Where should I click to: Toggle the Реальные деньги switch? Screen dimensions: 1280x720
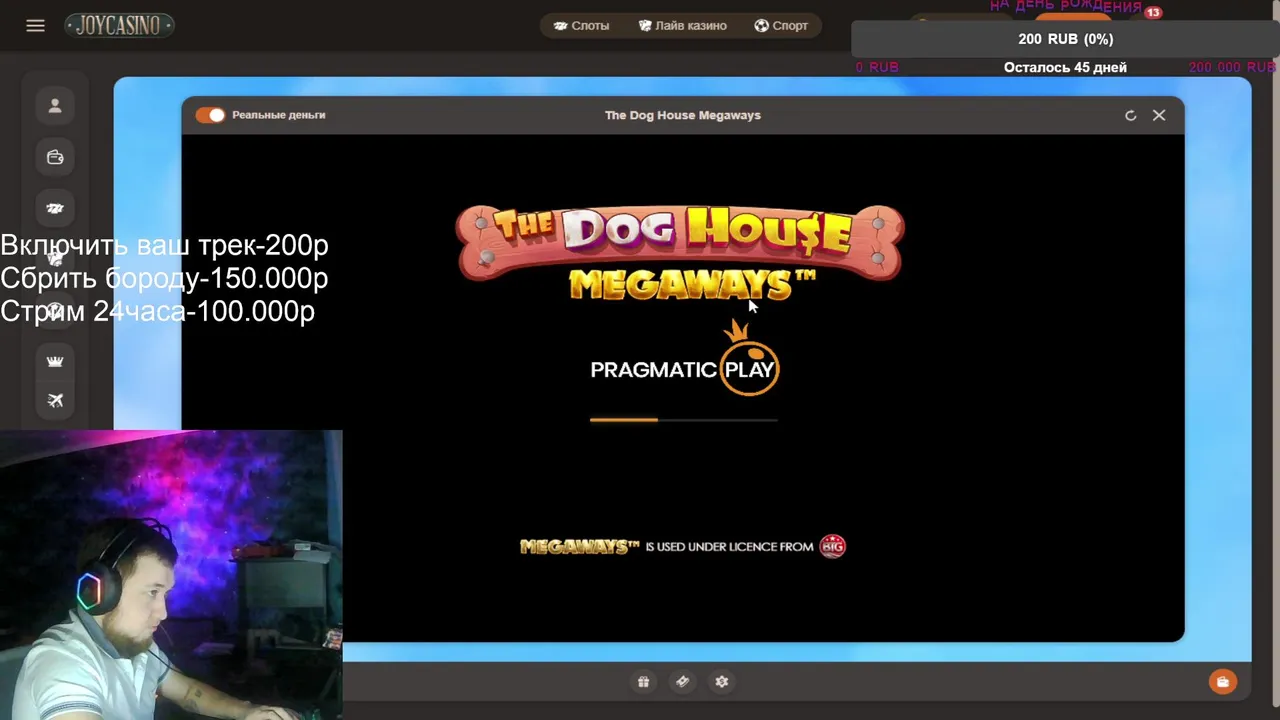[210, 115]
